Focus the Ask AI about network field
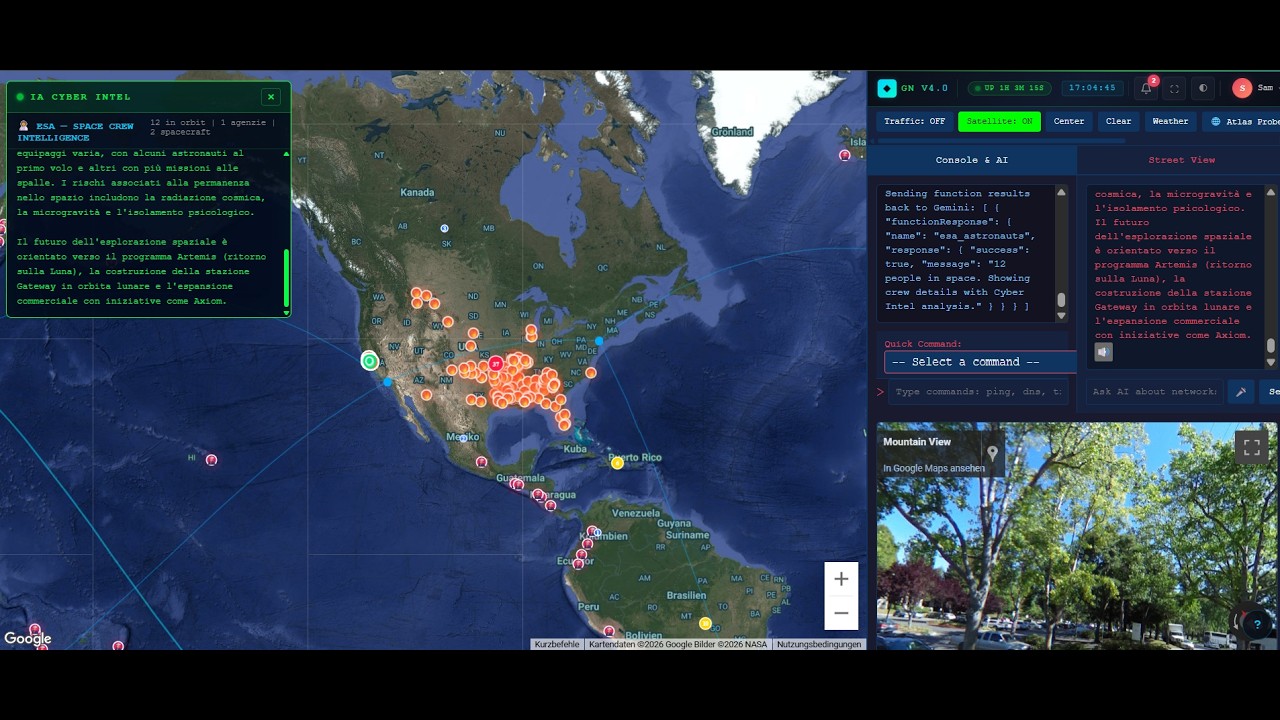Screen dimensions: 1280x720 1154,391
